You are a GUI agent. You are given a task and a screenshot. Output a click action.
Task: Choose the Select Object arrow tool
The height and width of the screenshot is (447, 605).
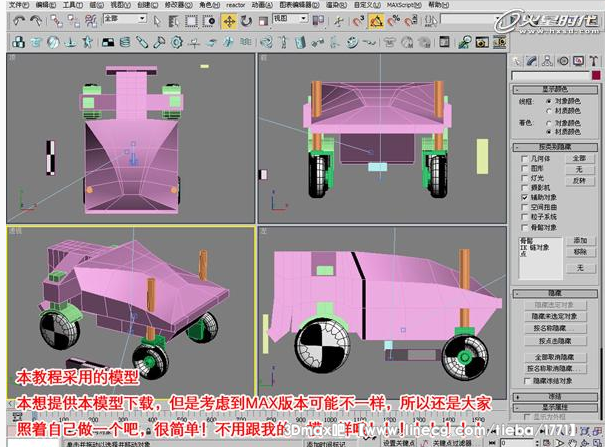click(157, 21)
